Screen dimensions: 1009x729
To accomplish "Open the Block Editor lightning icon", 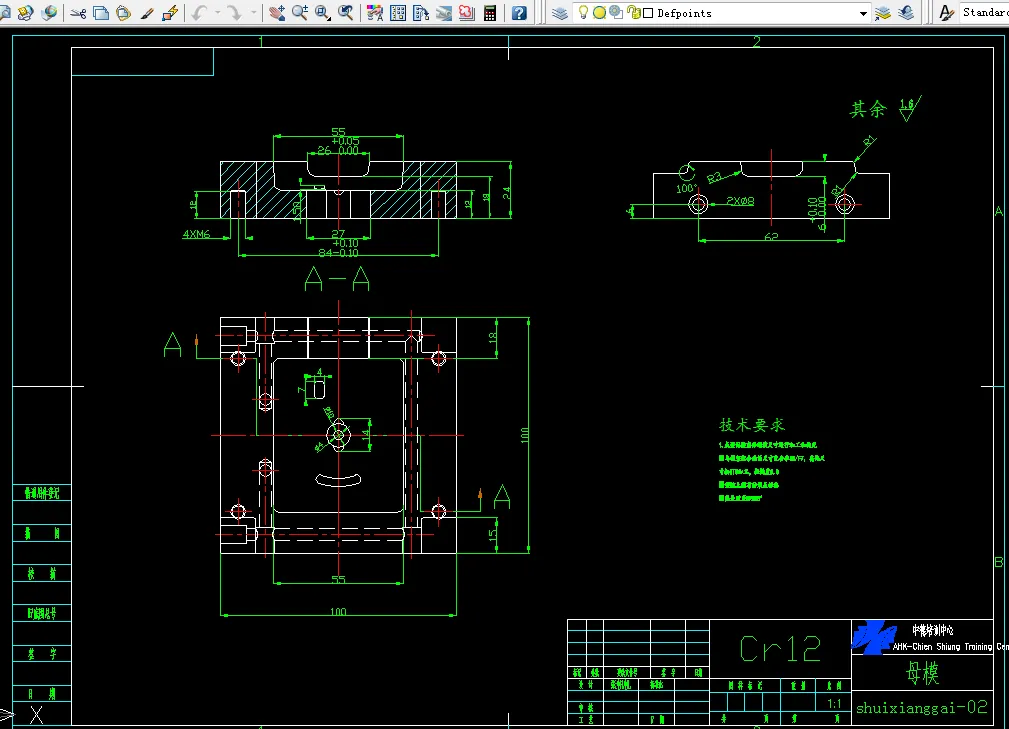I will (x=170, y=12).
